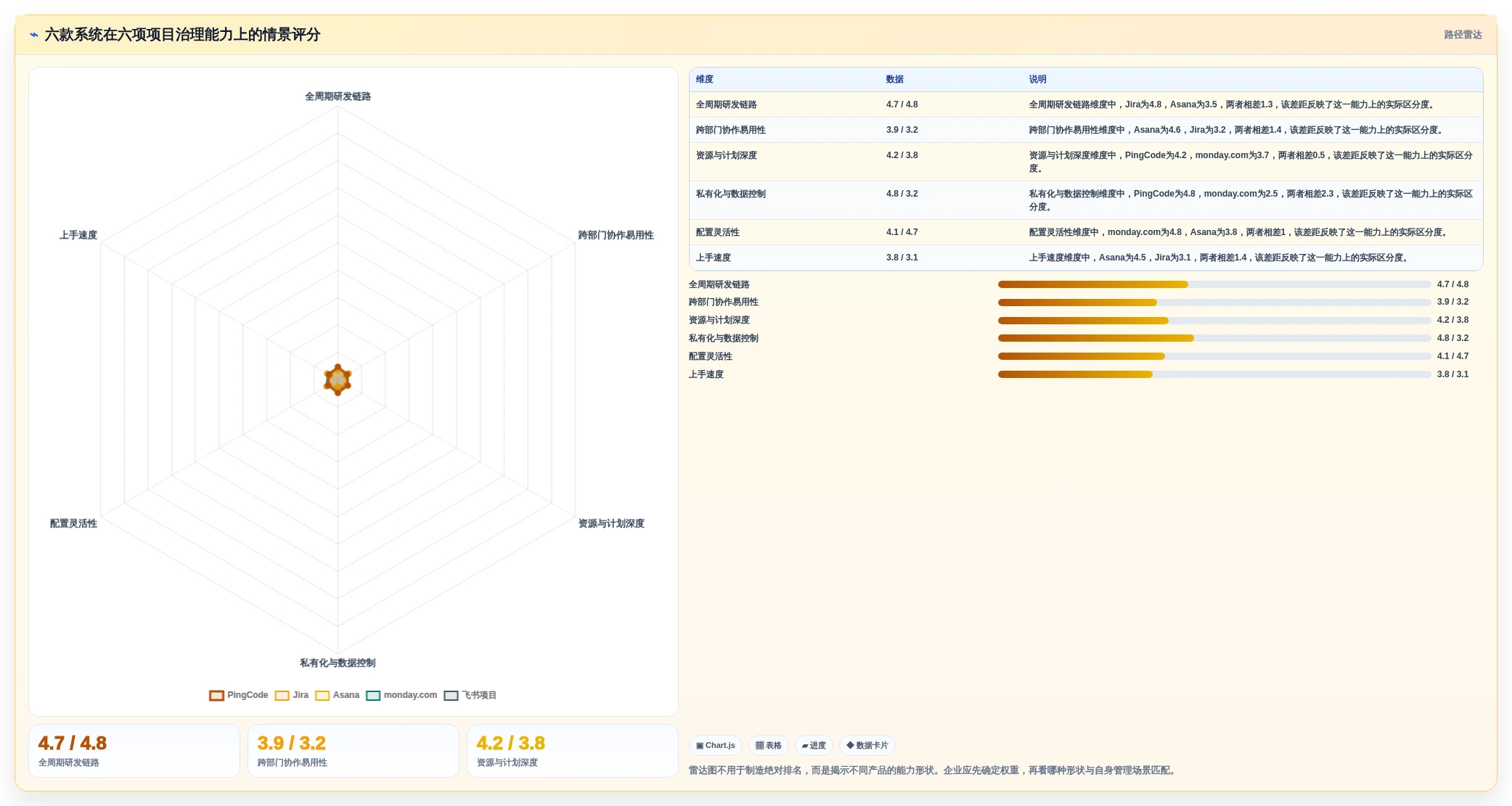Image resolution: width=1512 pixels, height=806 pixels.
Task: Select the 全周期研发链路 row in the table
Action: [1086, 104]
